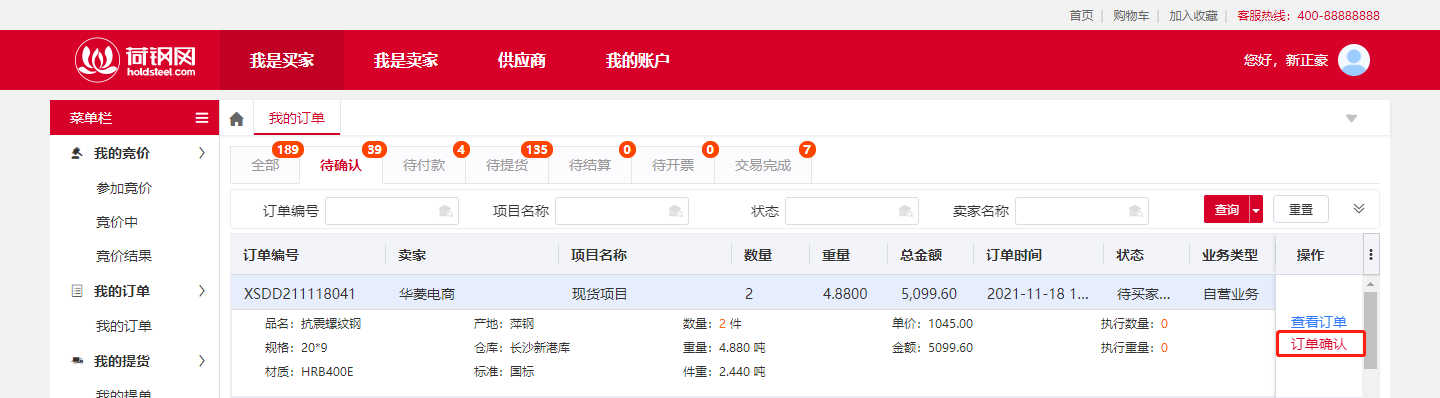Image resolution: width=1440 pixels, height=398 pixels.
Task: Select the 待付款 tab
Action: (424, 165)
